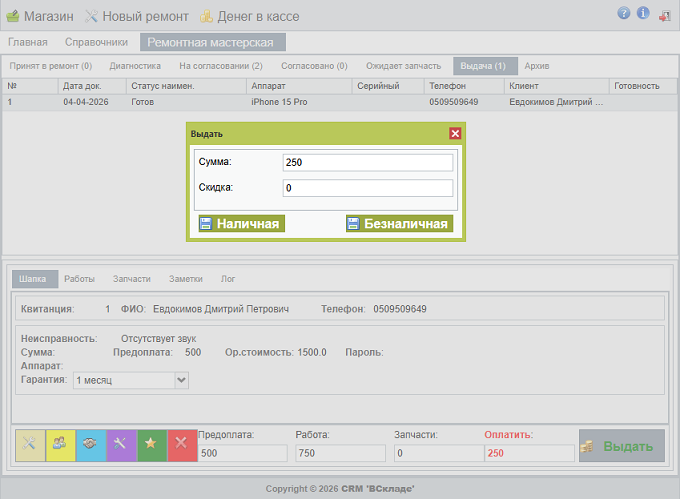Click the help question mark icon
The image size is (680, 499).
(x=624, y=14)
